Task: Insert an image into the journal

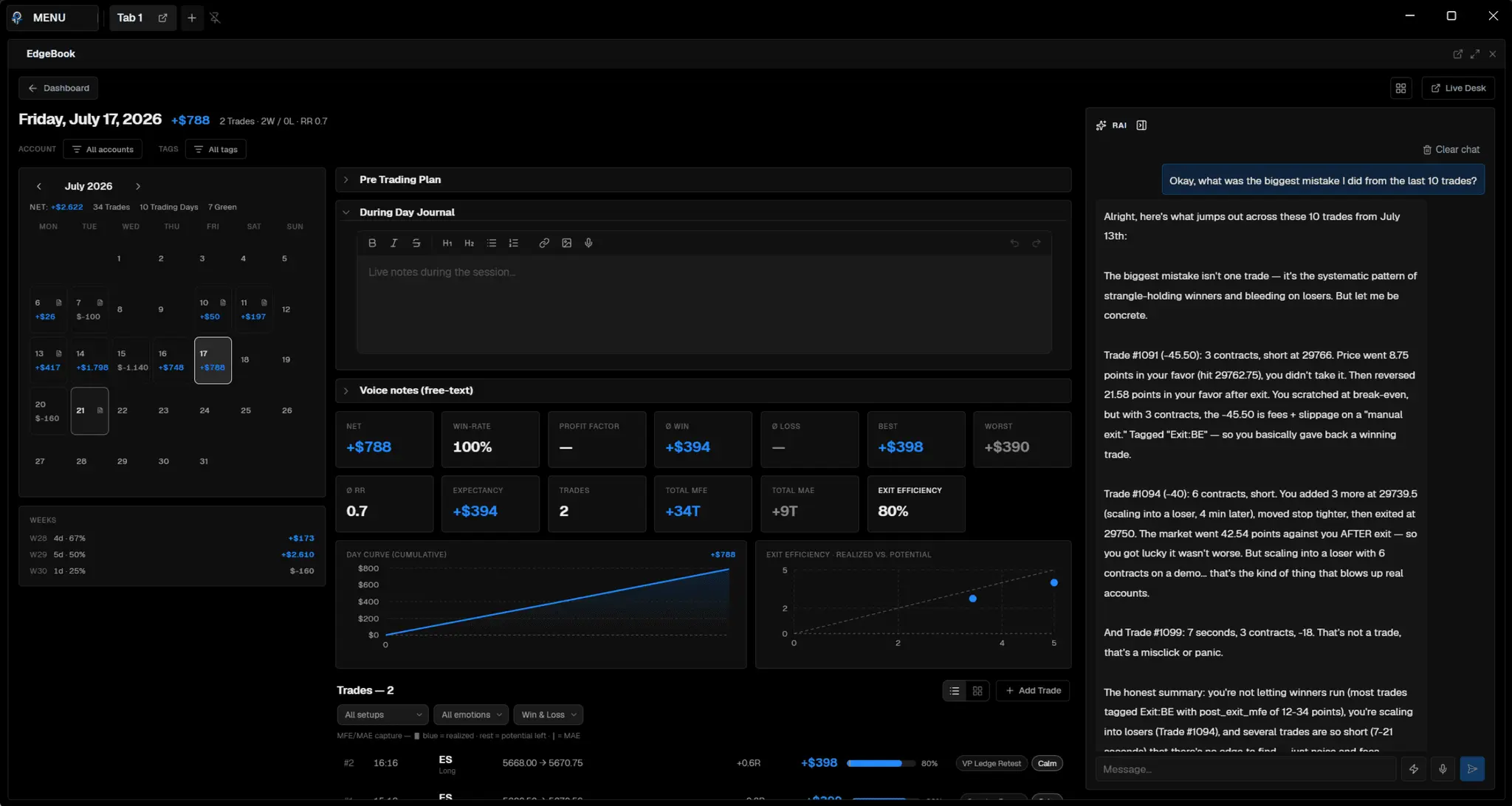Action: 566,243
